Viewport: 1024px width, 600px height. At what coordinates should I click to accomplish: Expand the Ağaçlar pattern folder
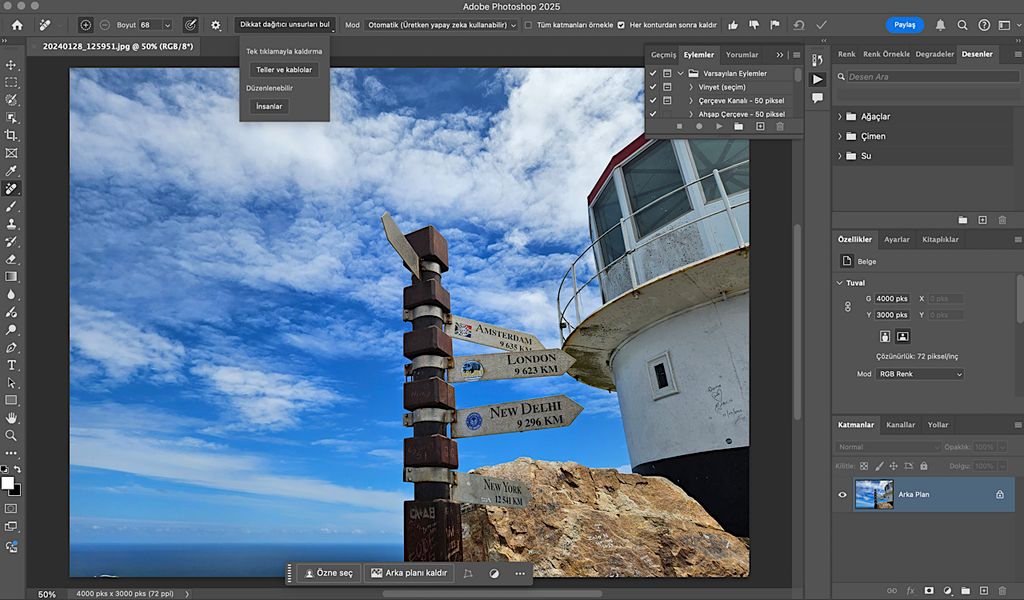tap(840, 116)
